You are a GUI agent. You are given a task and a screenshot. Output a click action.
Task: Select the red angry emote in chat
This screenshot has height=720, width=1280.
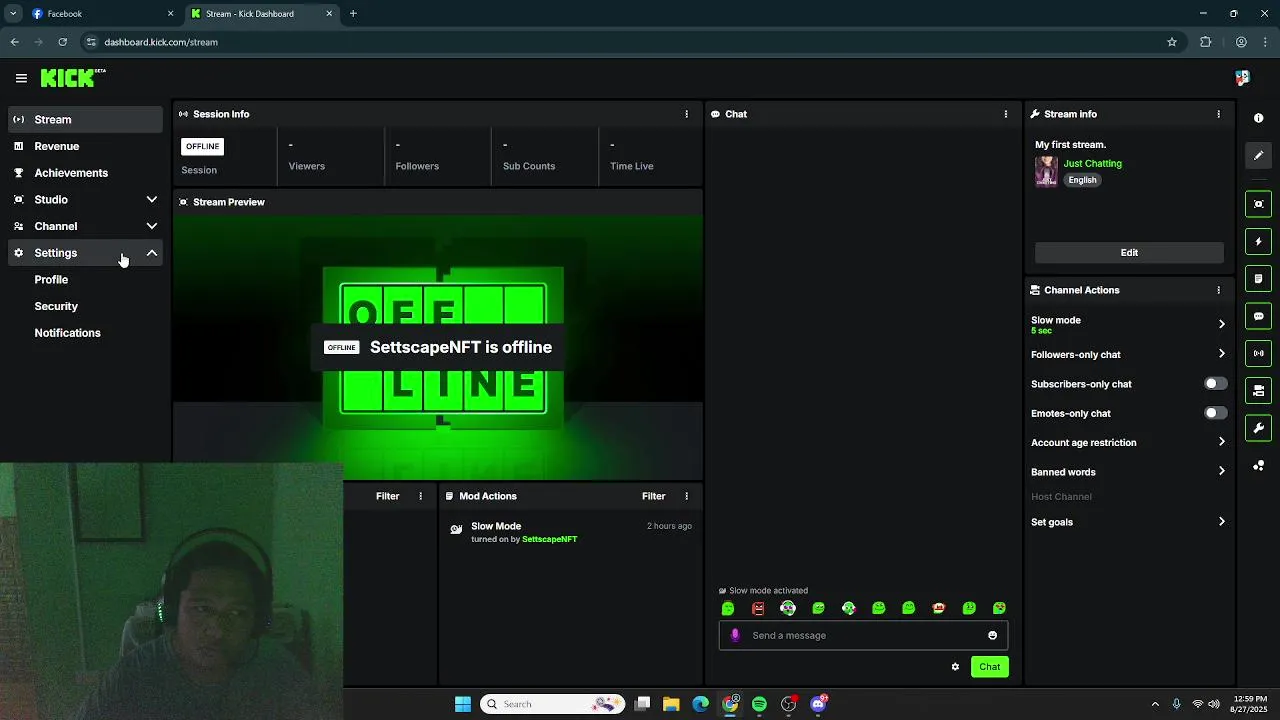click(x=758, y=608)
